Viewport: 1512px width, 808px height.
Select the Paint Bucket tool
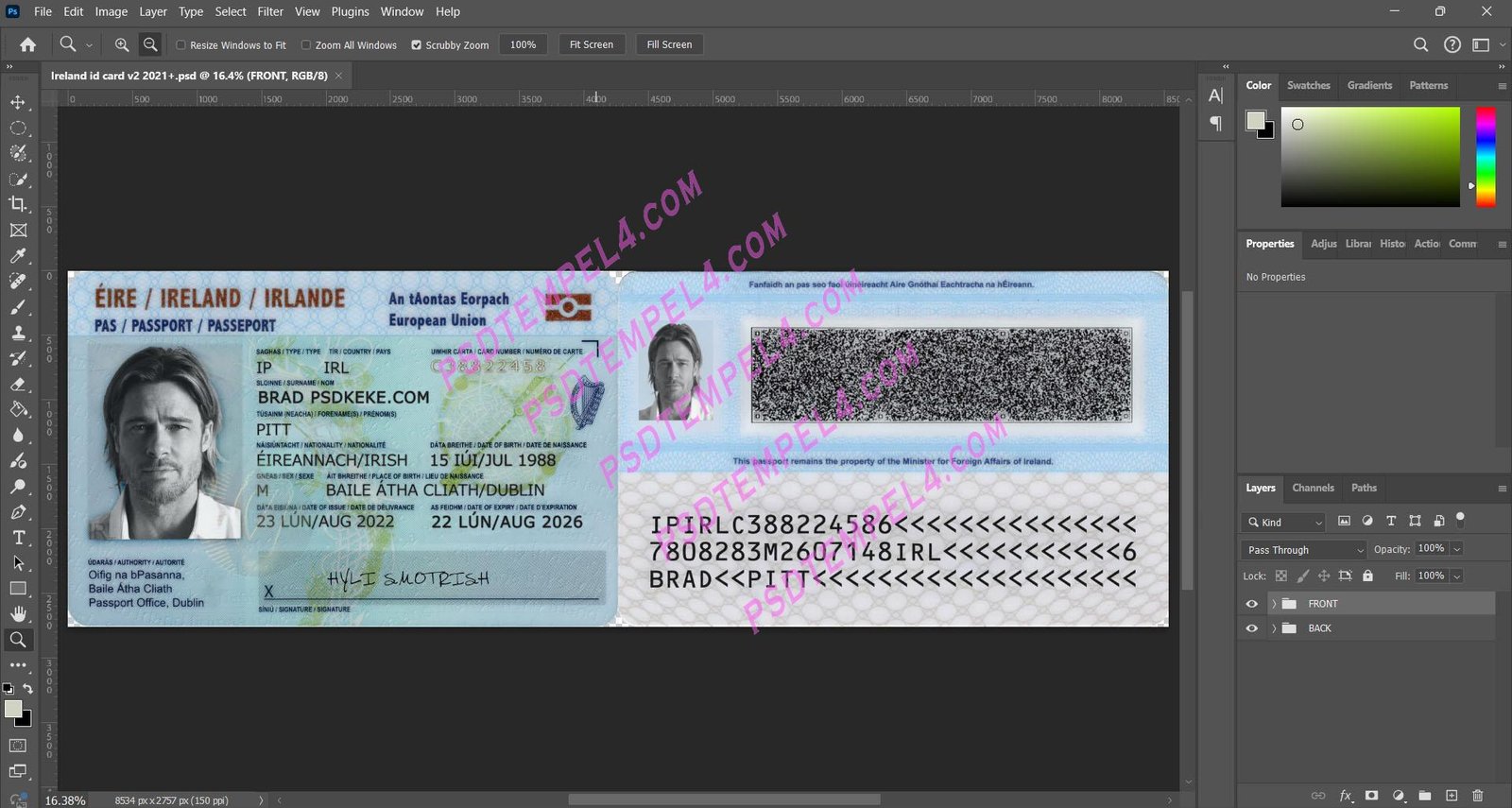(x=18, y=409)
